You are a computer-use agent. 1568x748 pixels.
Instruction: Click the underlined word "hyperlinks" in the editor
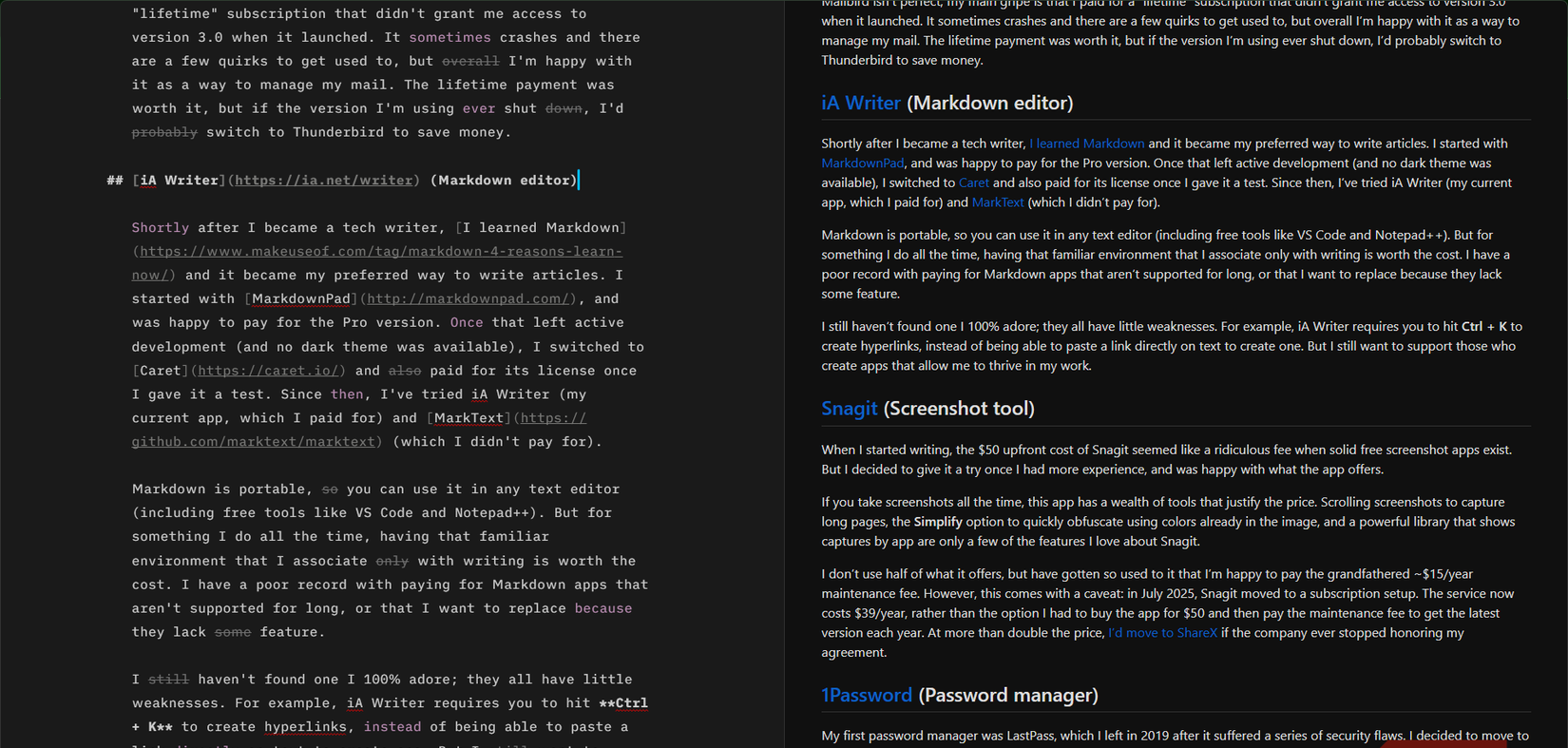point(305,727)
